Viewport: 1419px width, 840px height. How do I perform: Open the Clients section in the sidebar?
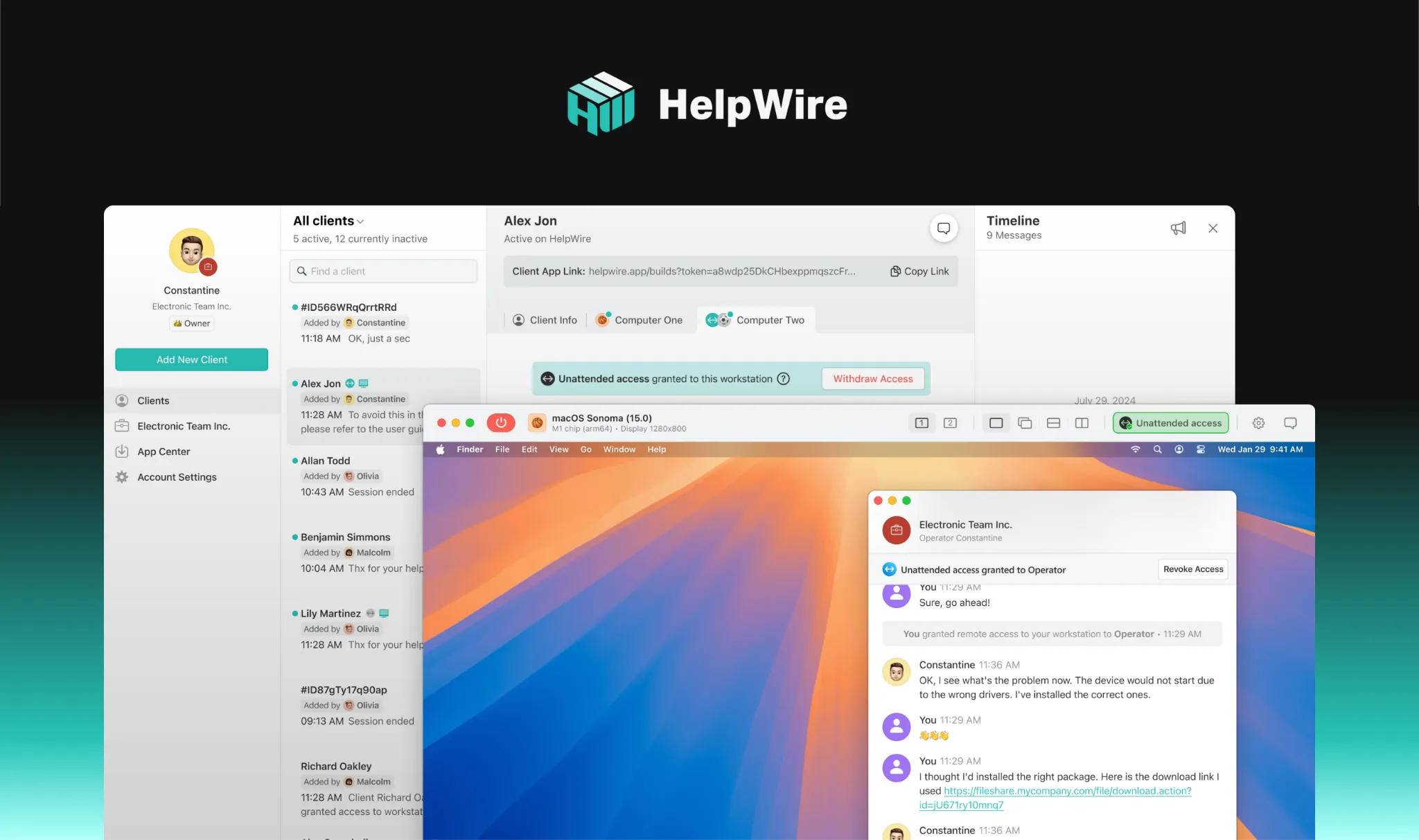pos(152,400)
